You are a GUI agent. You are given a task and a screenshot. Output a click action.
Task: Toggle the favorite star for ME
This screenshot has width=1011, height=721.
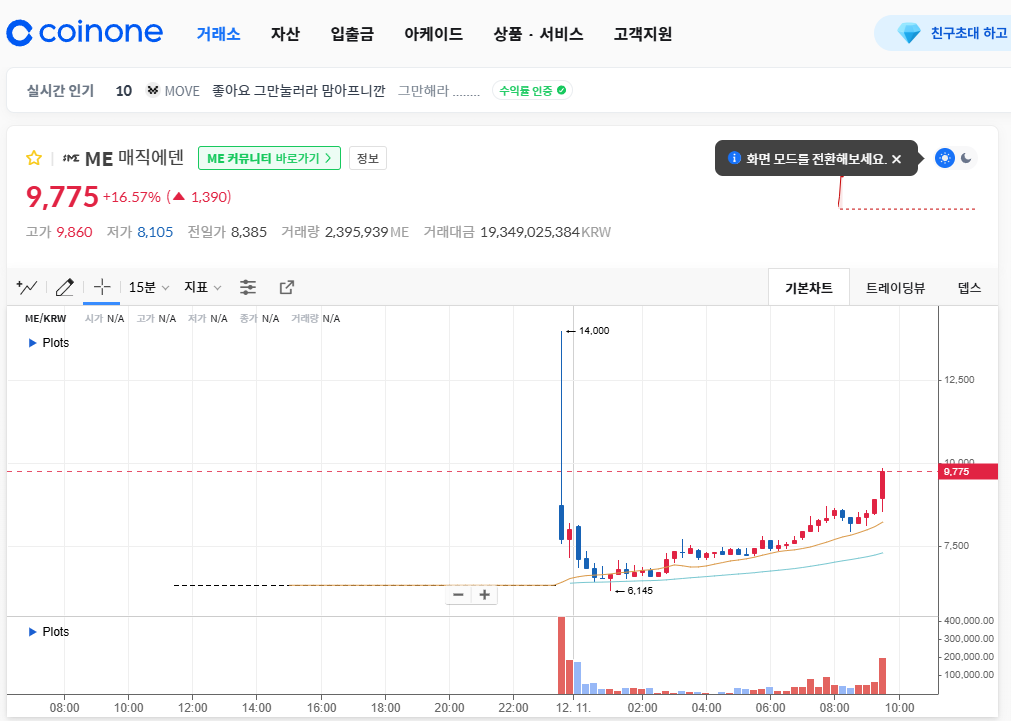tap(34, 158)
